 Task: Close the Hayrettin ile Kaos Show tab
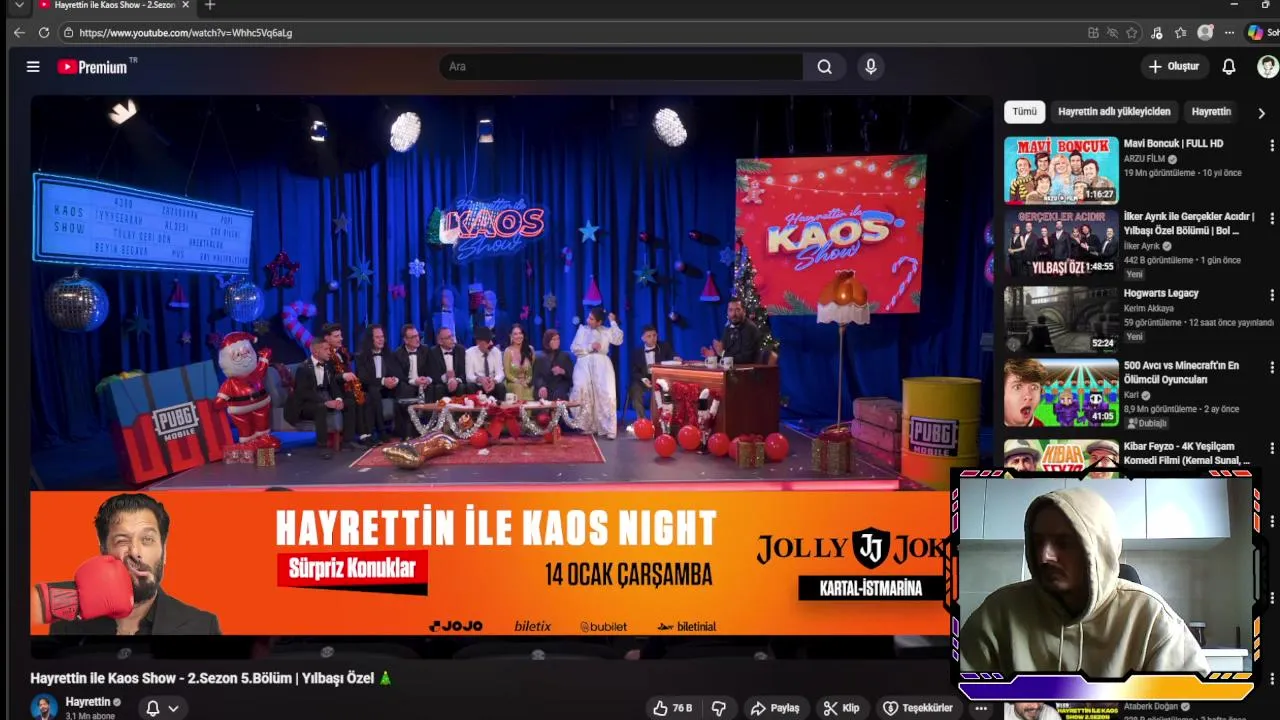click(x=185, y=6)
